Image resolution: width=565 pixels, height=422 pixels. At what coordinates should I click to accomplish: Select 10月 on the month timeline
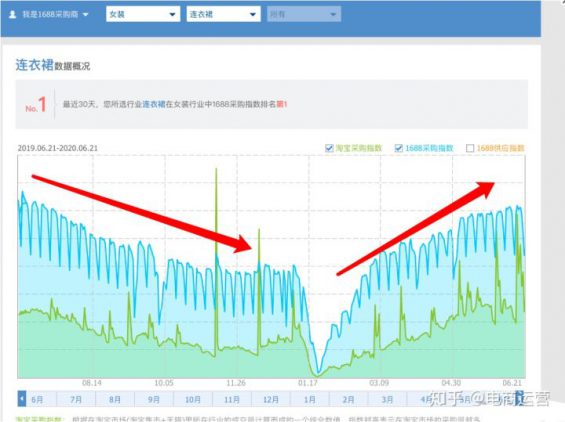[193, 400]
